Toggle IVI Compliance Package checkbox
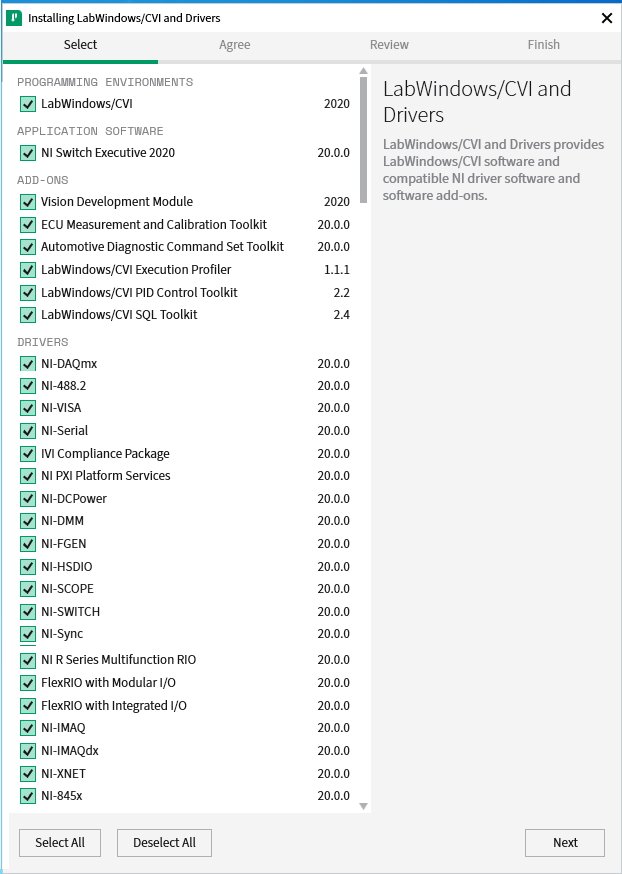 pyautogui.click(x=27, y=454)
